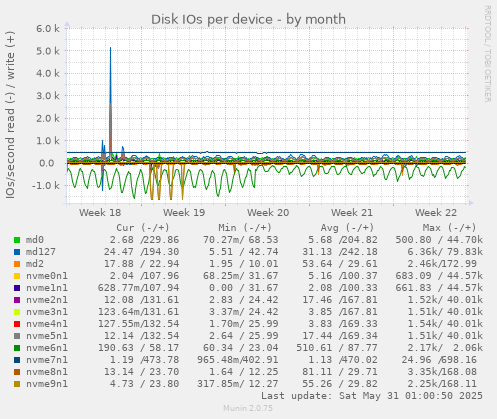Click nvme9n1 min value 317.85m/ 12.27

(x=237, y=384)
